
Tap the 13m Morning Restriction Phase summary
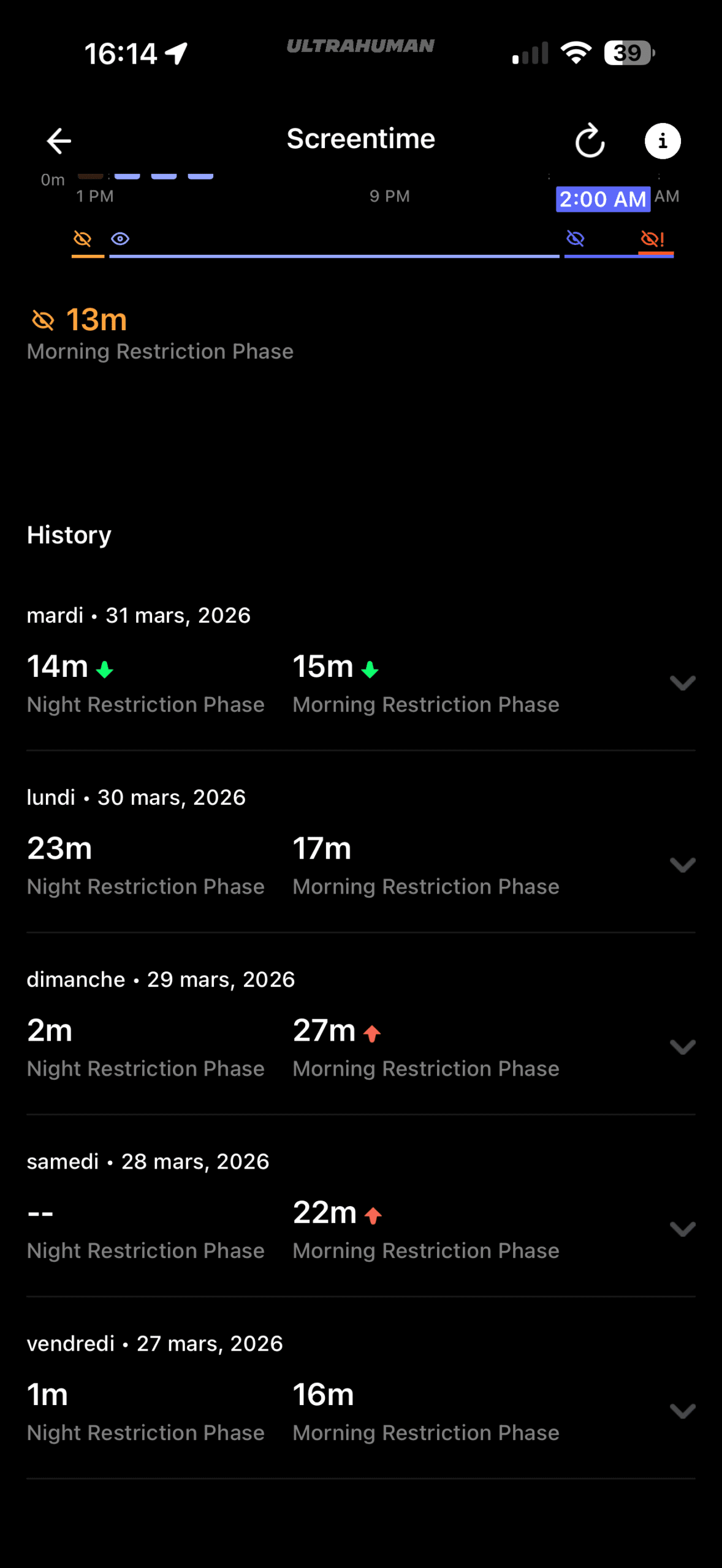[159, 334]
